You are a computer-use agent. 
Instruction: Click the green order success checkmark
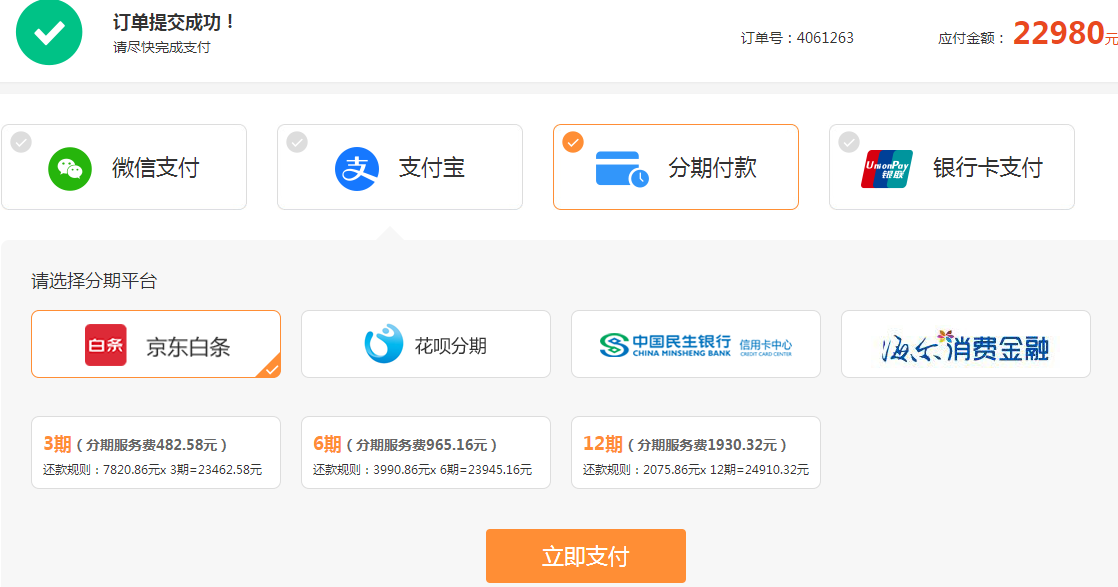pyautogui.click(x=48, y=32)
